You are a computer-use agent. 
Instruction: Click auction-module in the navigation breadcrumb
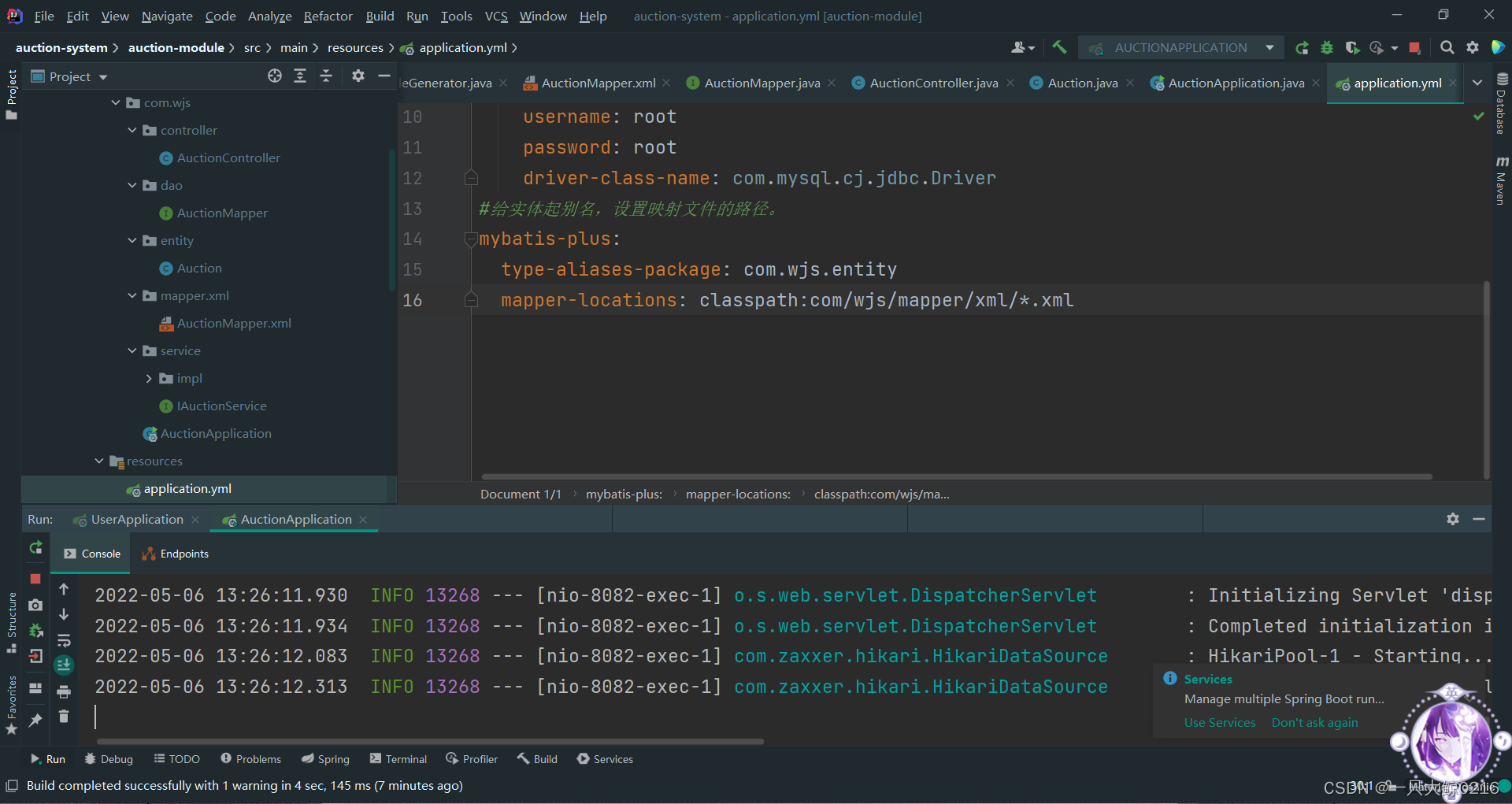pyautogui.click(x=176, y=48)
